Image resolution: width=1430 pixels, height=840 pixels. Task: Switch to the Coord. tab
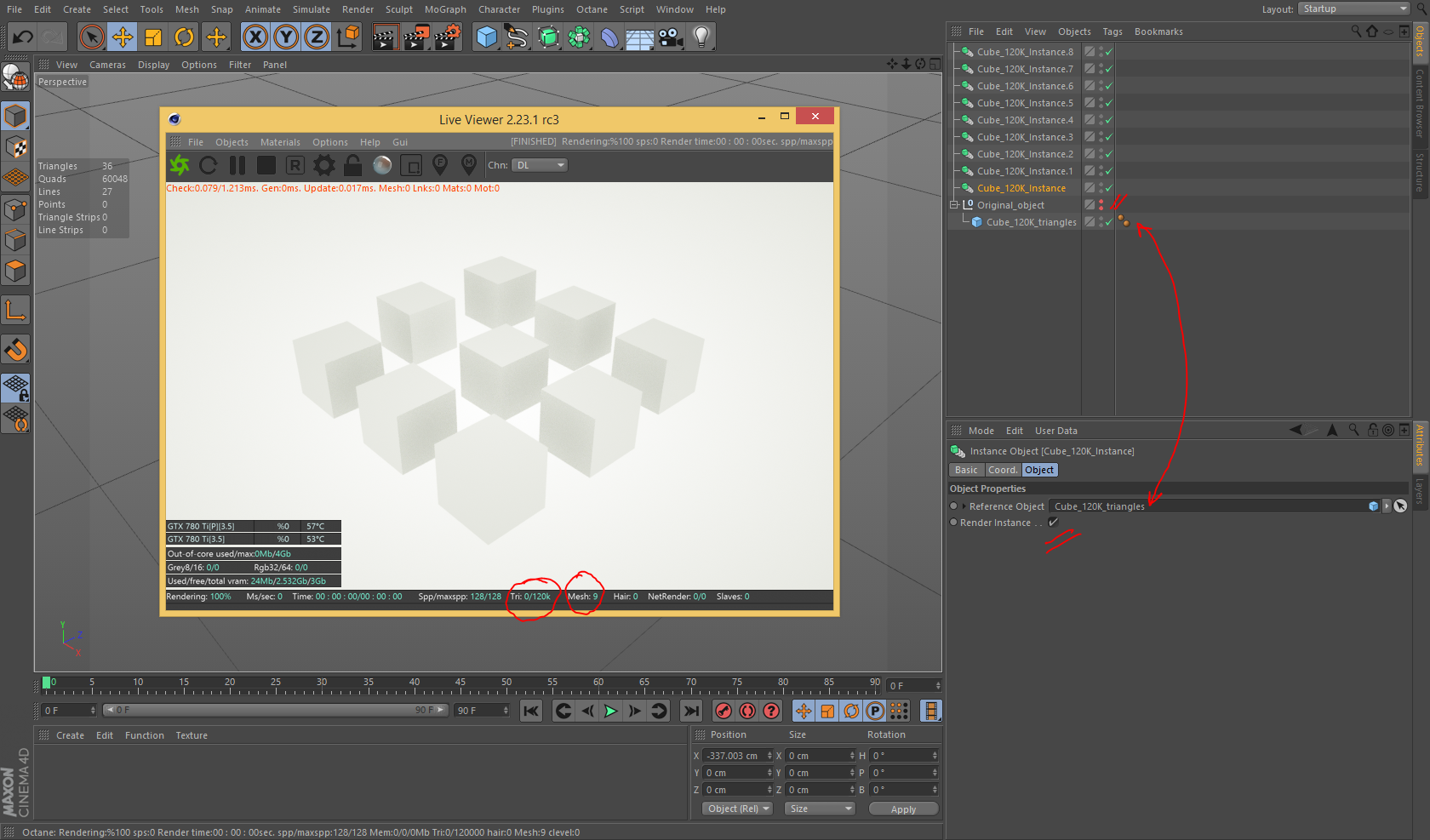1002,470
